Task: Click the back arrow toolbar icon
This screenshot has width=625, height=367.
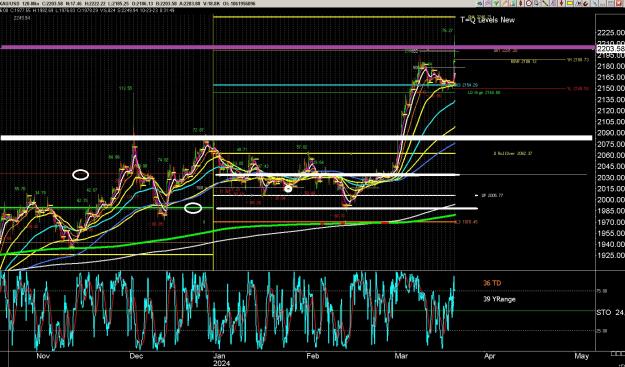Action: tap(480, 3)
